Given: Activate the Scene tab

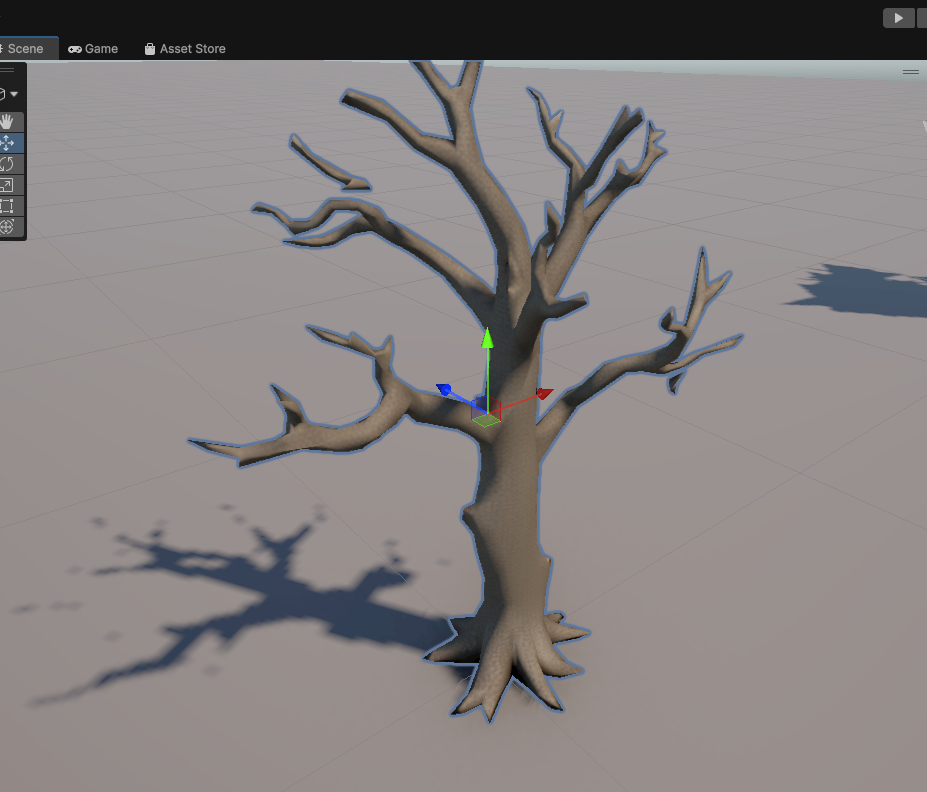Looking at the screenshot, I should pyautogui.click(x=24, y=48).
